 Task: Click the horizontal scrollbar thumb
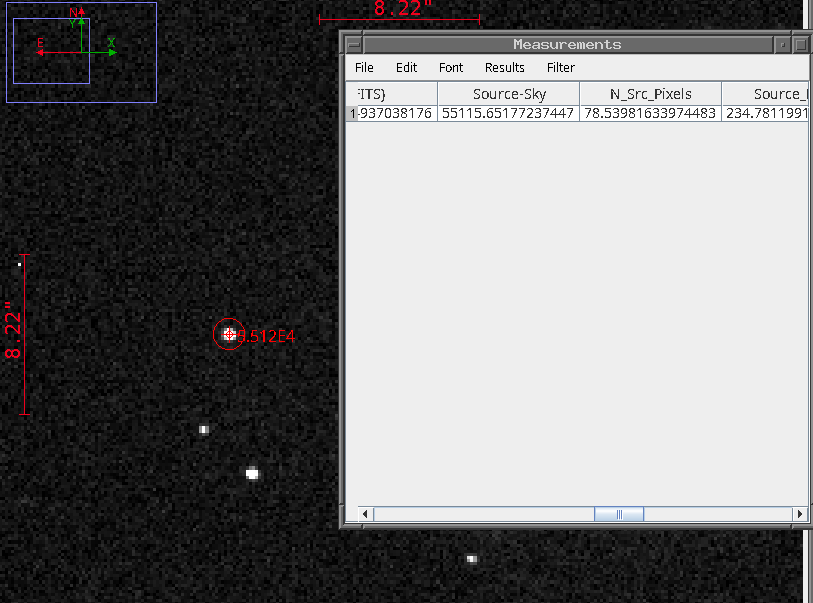coord(619,514)
